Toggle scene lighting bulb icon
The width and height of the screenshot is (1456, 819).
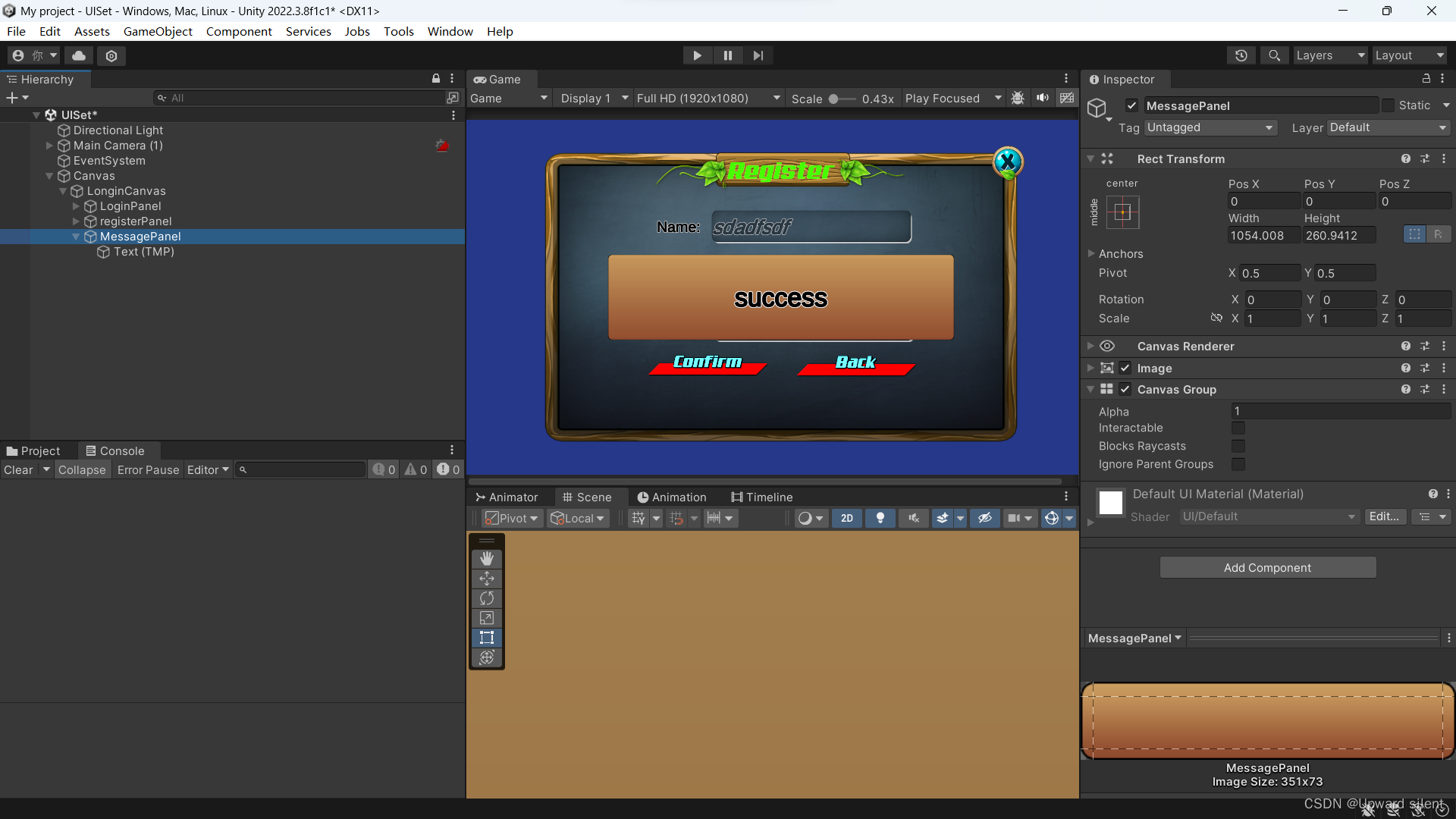[880, 518]
